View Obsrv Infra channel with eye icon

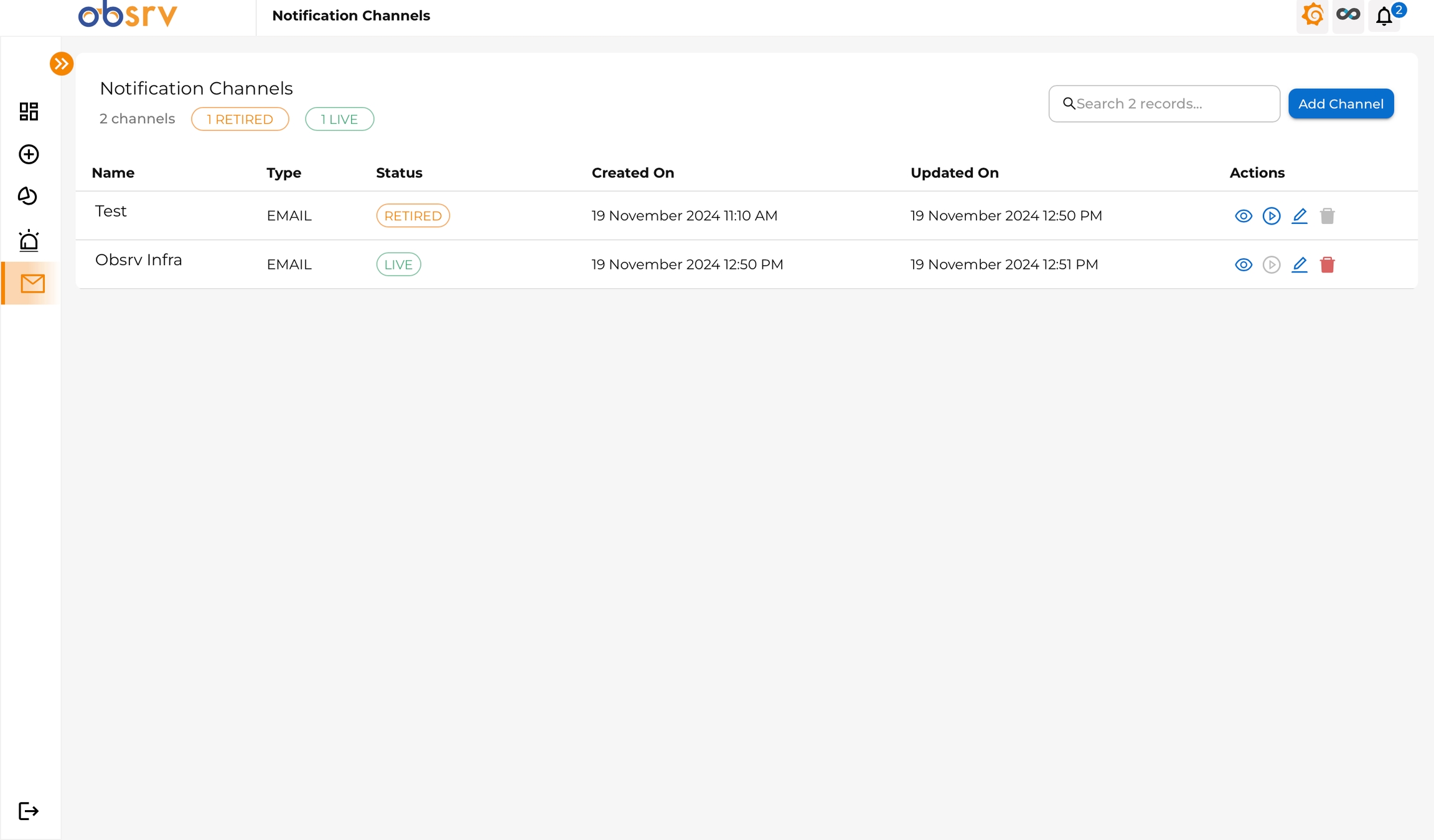1244,264
